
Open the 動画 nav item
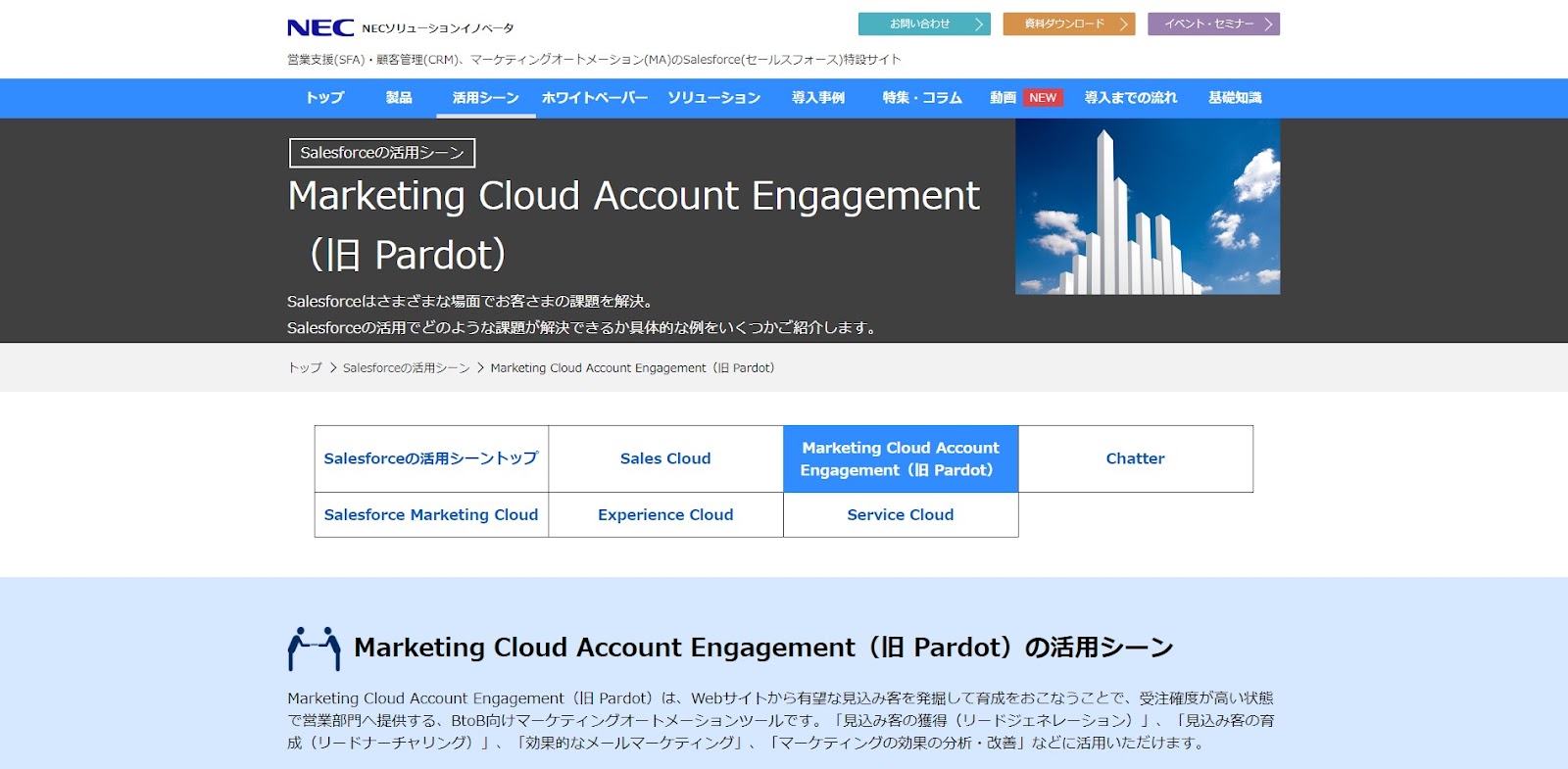(x=1003, y=98)
